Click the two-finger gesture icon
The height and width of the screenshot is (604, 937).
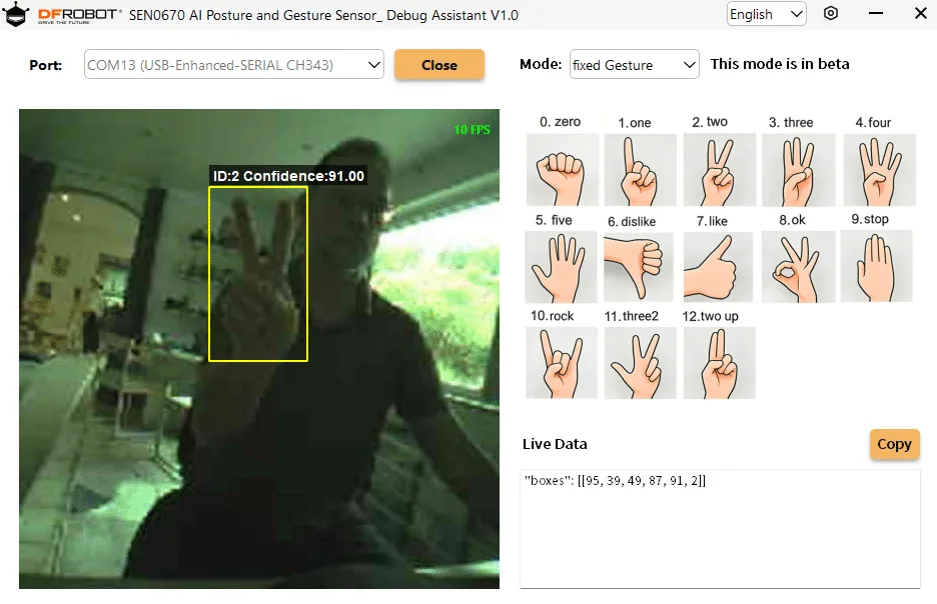(719, 170)
